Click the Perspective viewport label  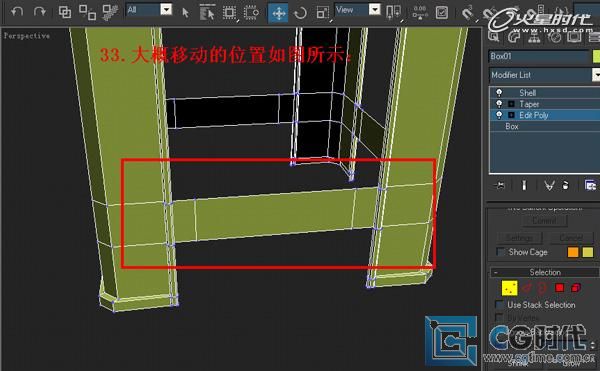point(27,36)
